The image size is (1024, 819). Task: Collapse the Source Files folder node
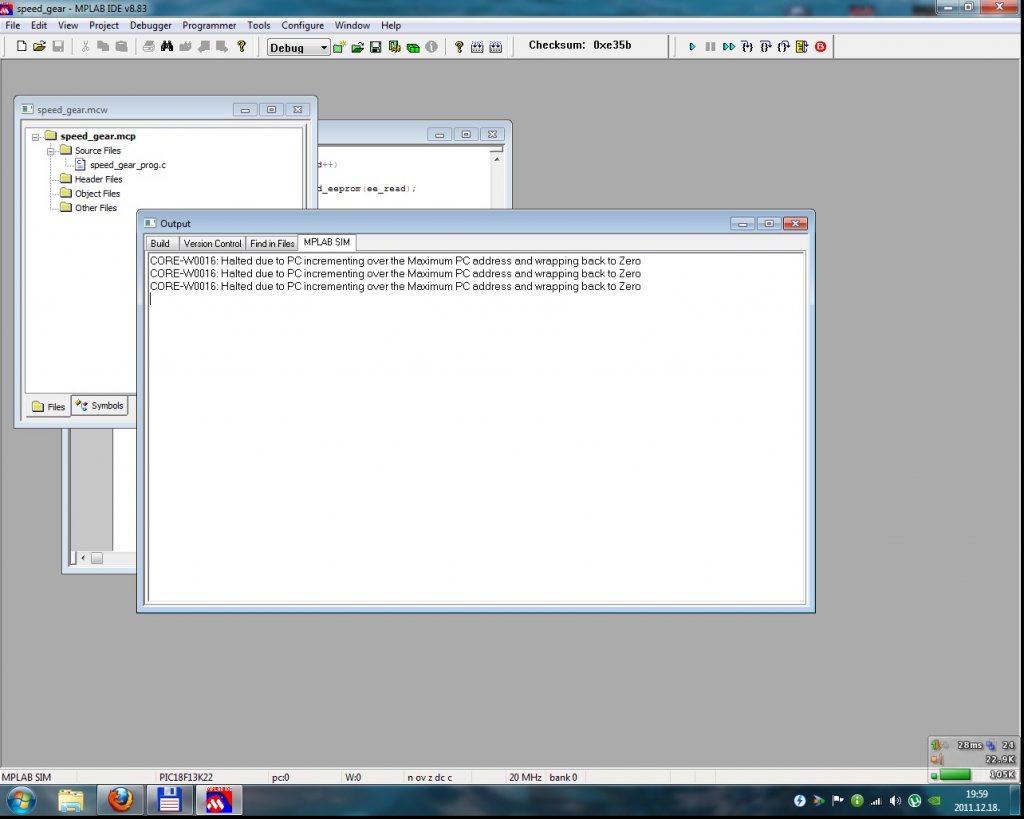tap(50, 152)
